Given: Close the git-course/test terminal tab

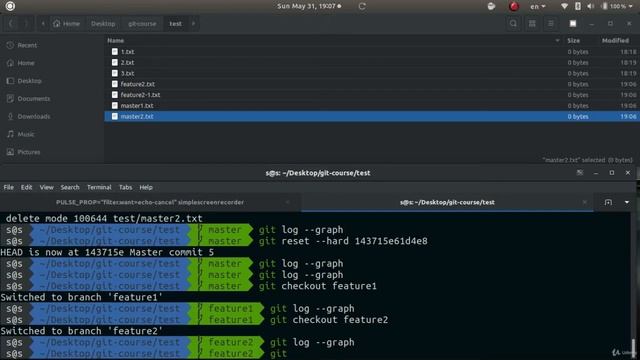Looking at the screenshot, I should 584,202.
